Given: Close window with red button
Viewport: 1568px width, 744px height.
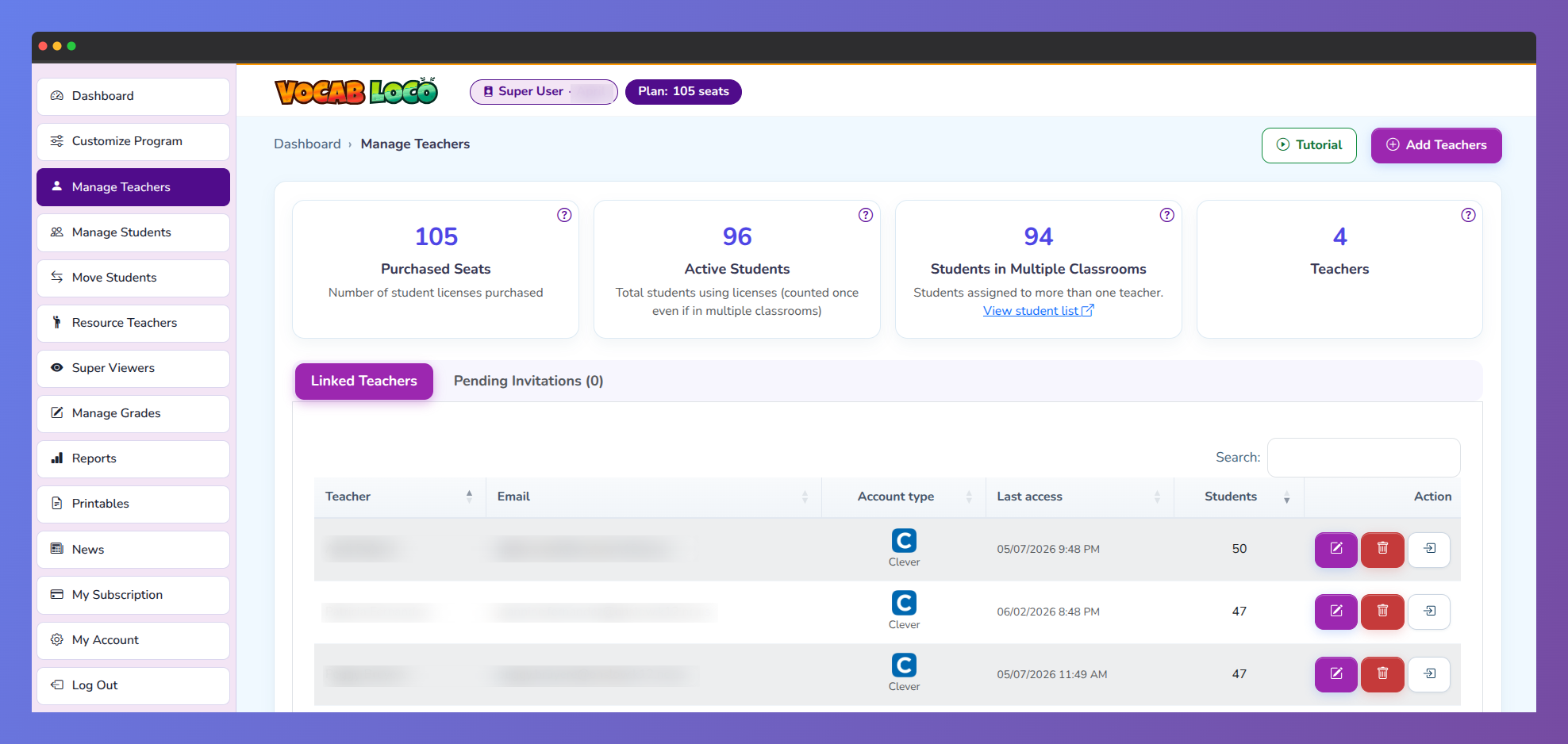Looking at the screenshot, I should (x=43, y=46).
